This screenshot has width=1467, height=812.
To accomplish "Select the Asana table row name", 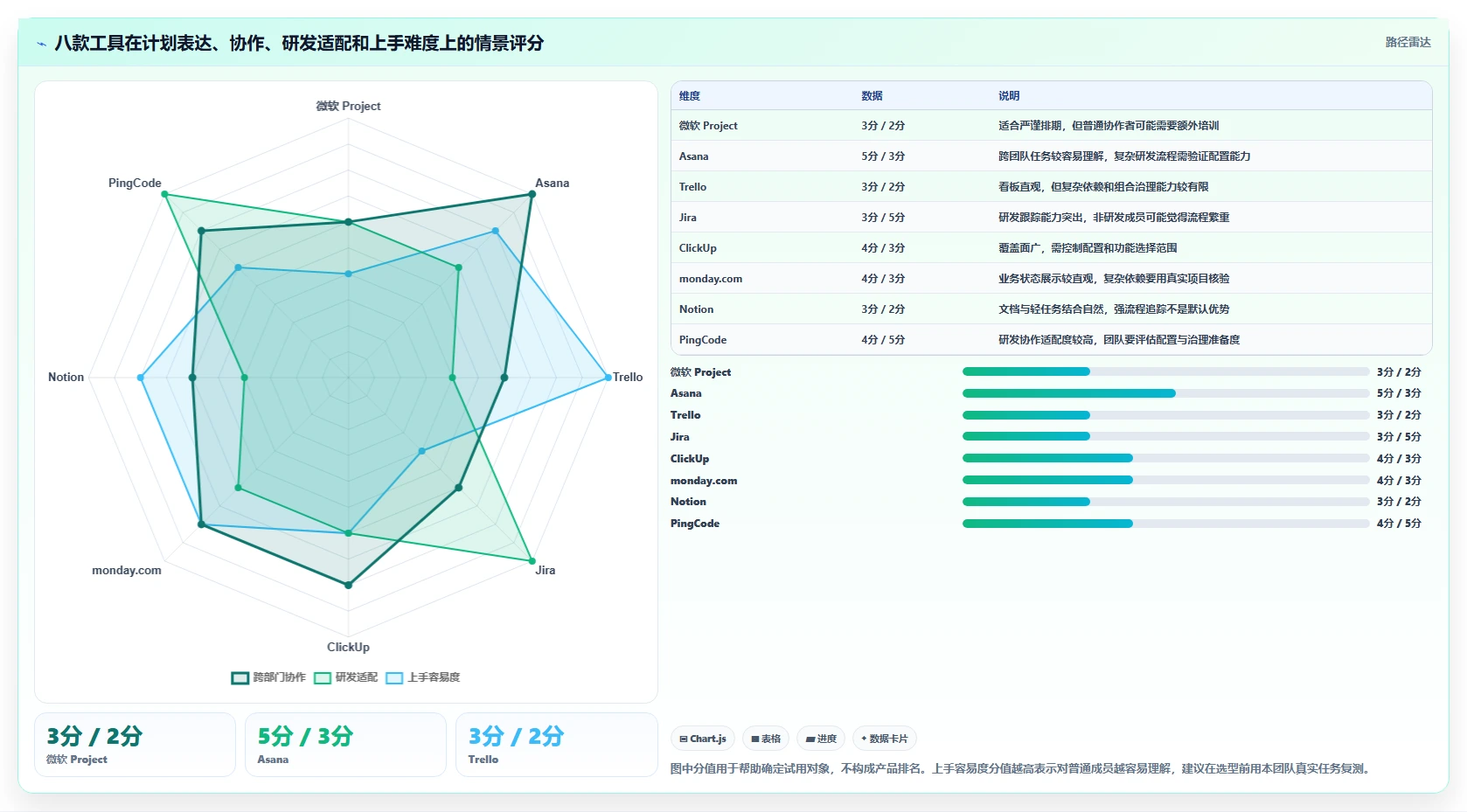I will tap(693, 156).
